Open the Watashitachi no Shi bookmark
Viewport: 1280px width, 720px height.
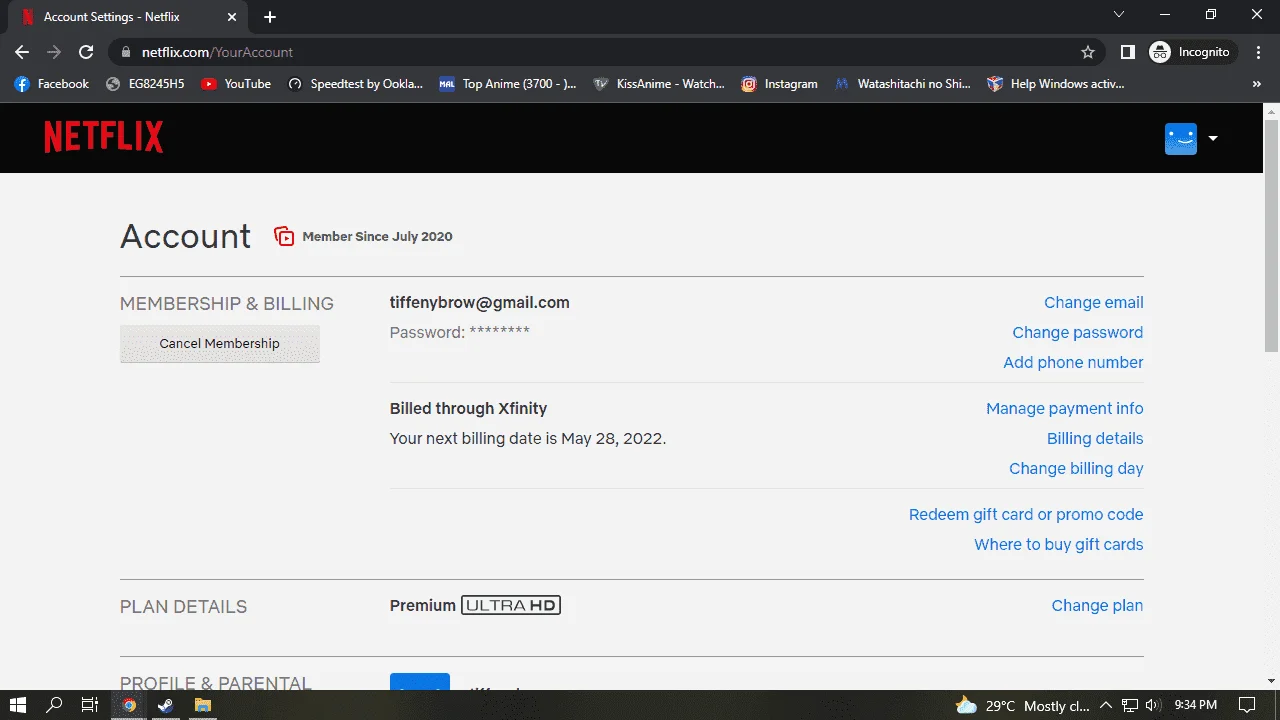coord(903,84)
